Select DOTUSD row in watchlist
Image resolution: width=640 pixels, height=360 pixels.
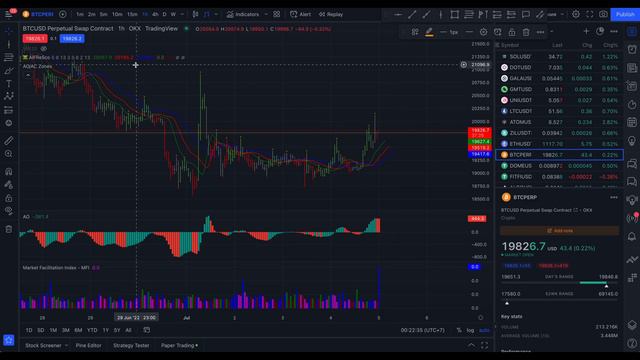point(559,68)
